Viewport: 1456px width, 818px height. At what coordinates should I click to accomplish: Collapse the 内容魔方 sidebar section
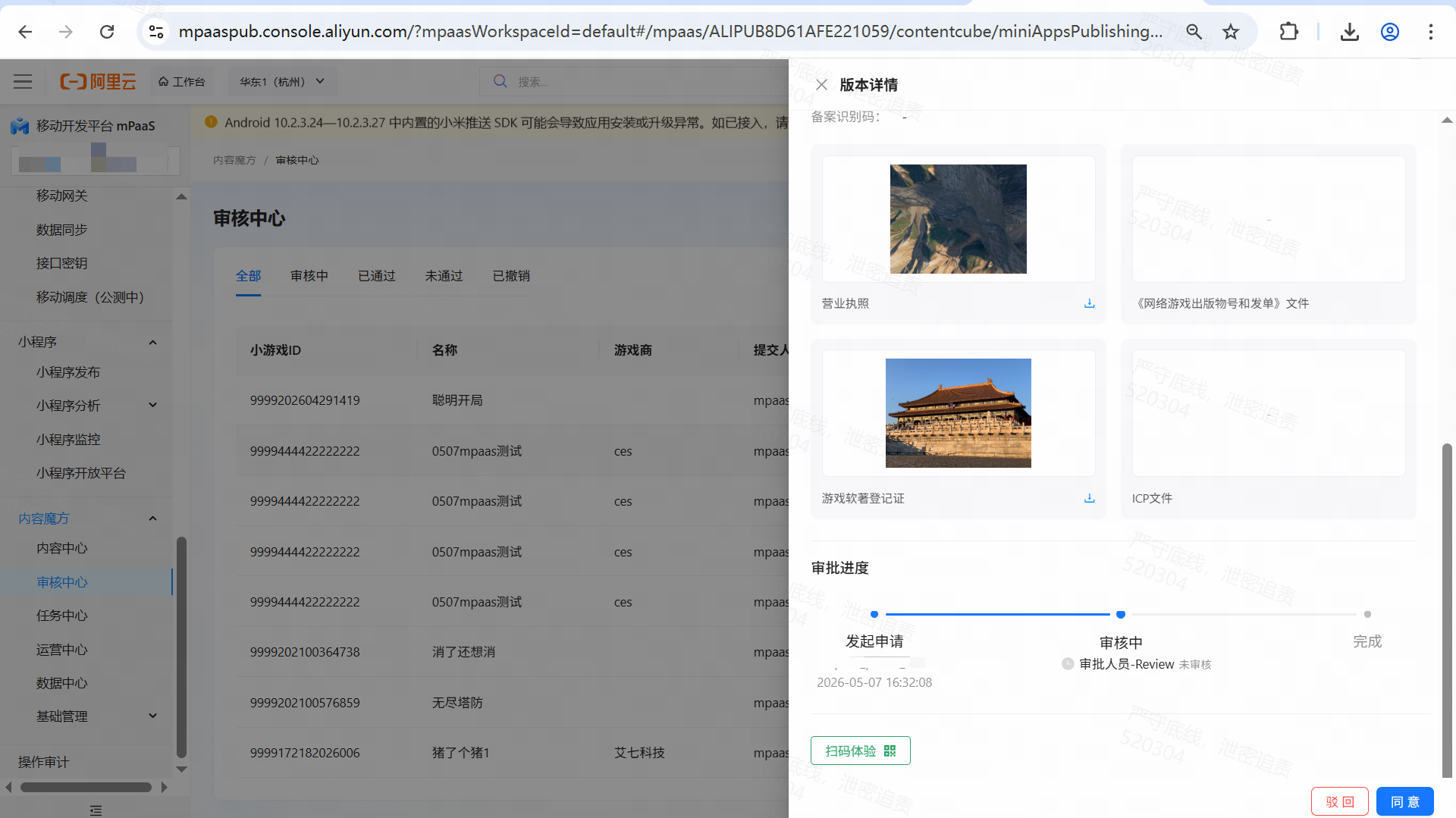(x=152, y=519)
